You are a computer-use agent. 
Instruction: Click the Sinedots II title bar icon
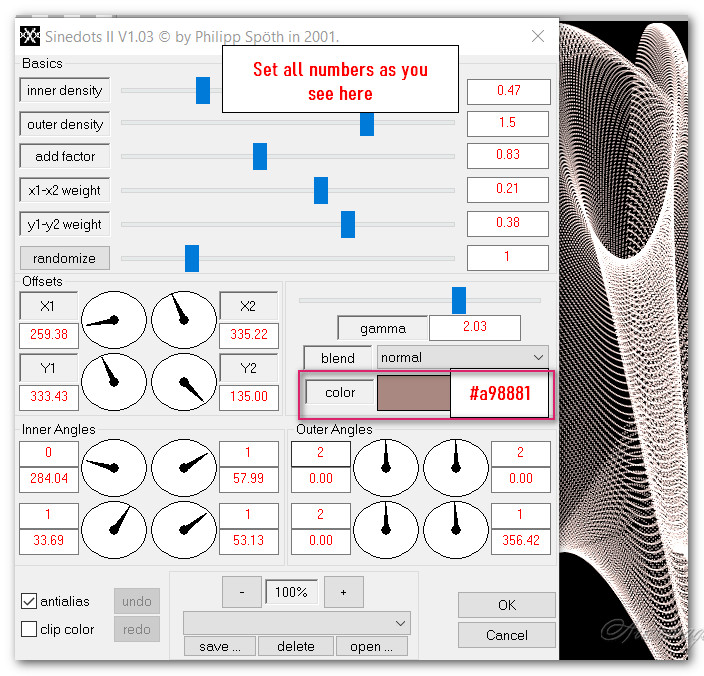pos(30,37)
